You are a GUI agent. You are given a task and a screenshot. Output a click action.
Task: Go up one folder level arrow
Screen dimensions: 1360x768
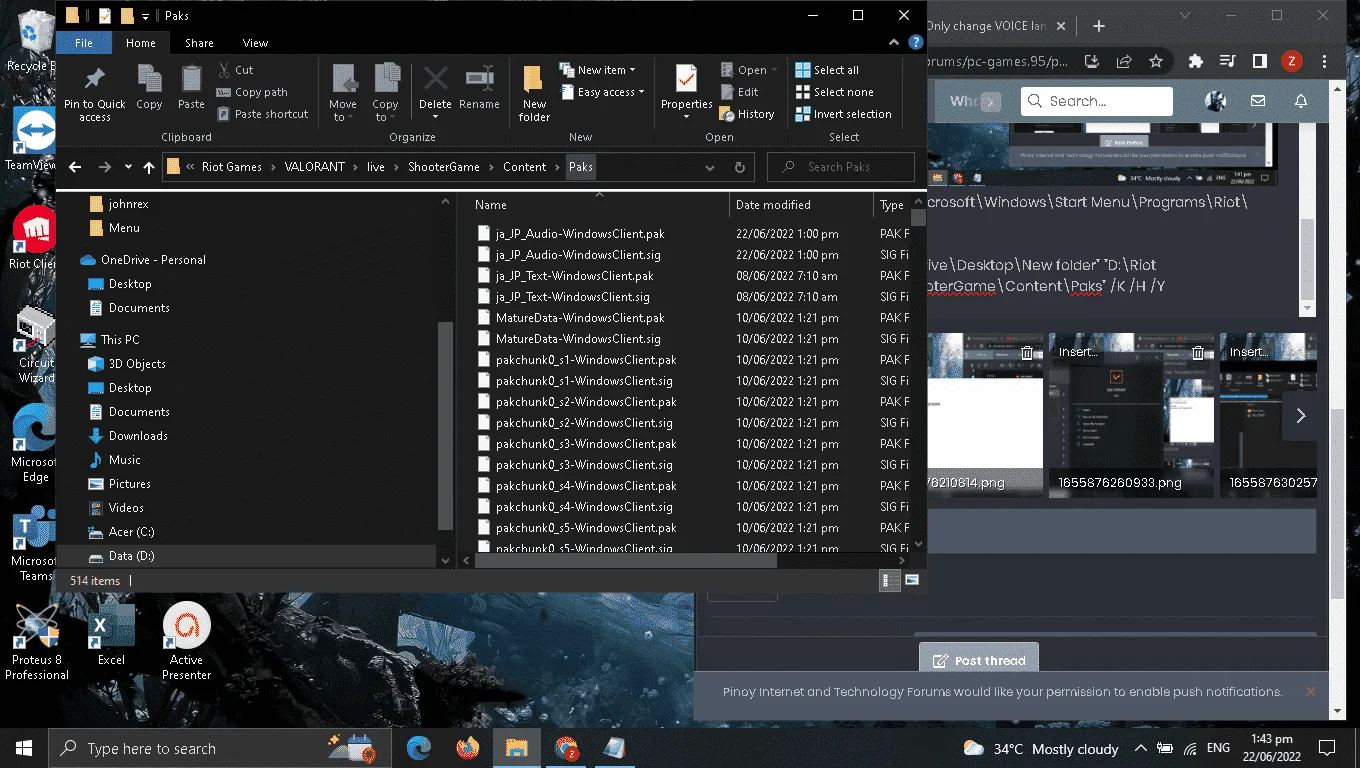149,167
